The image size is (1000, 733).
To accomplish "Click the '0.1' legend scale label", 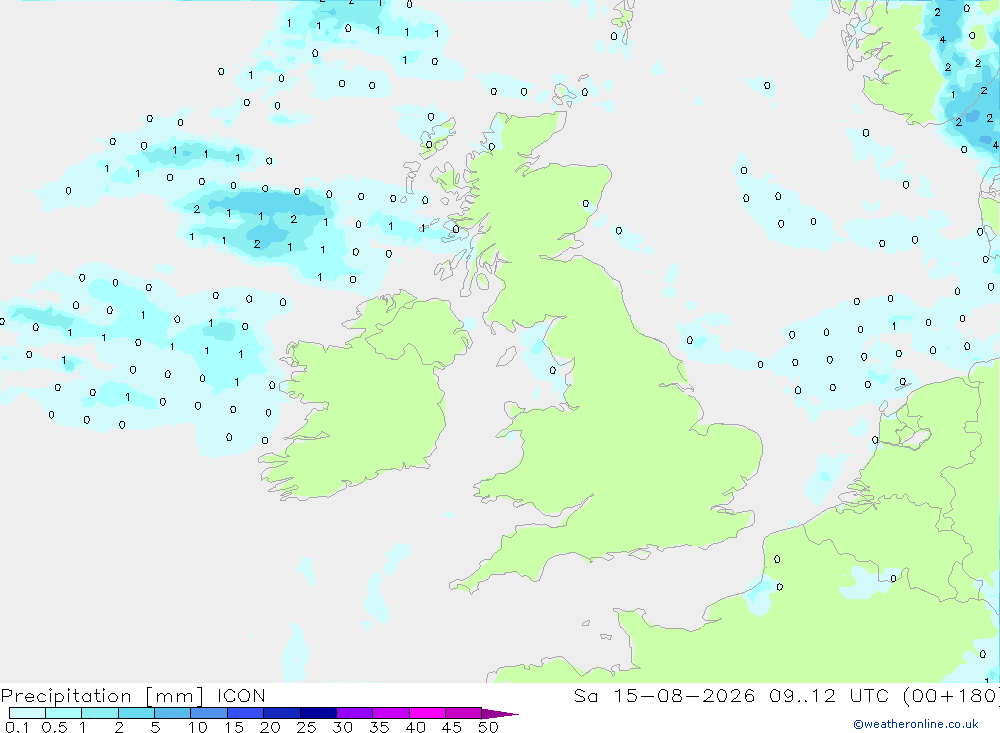I will 17,727.
